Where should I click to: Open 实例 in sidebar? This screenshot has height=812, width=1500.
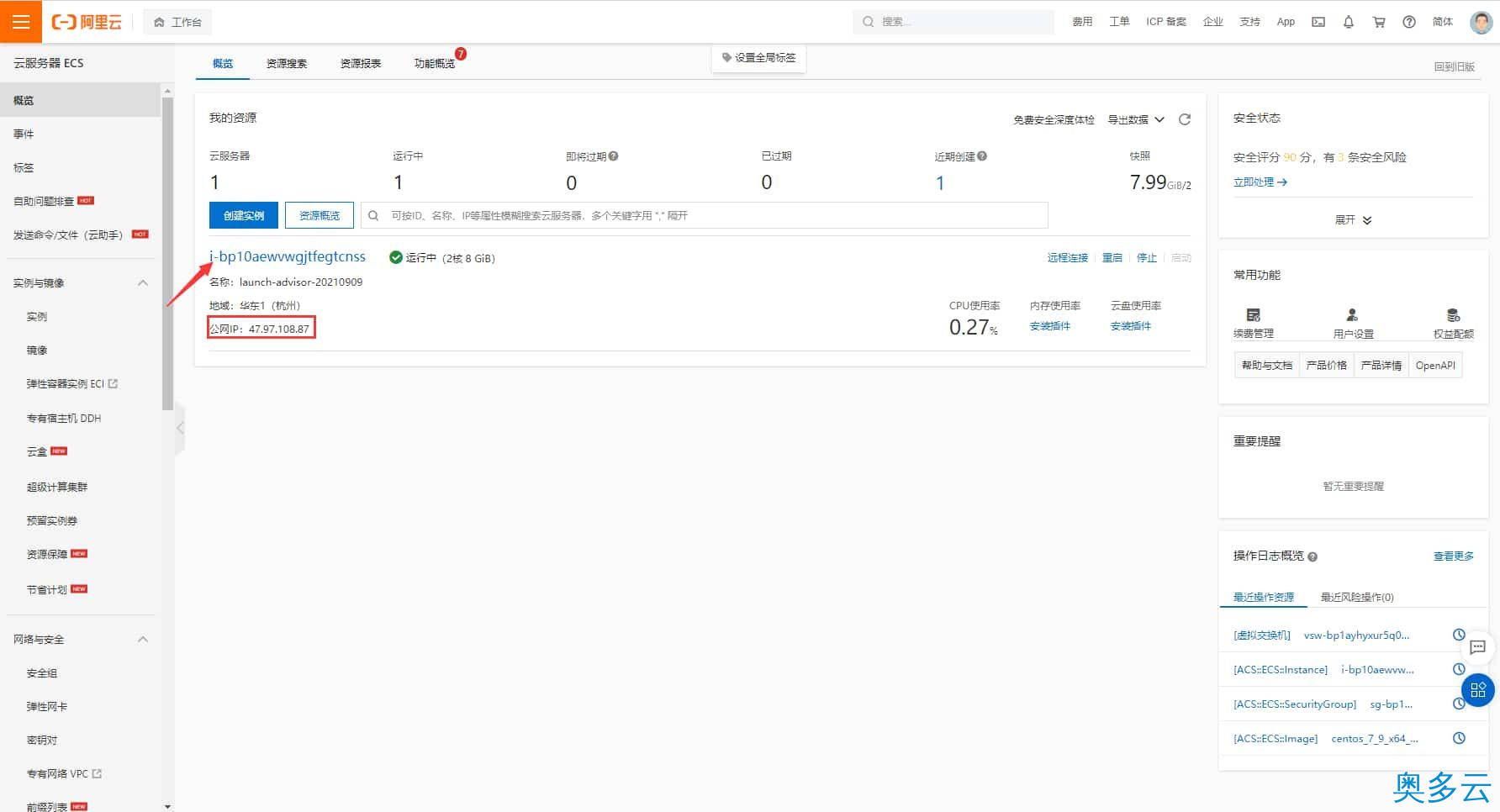click(37, 317)
